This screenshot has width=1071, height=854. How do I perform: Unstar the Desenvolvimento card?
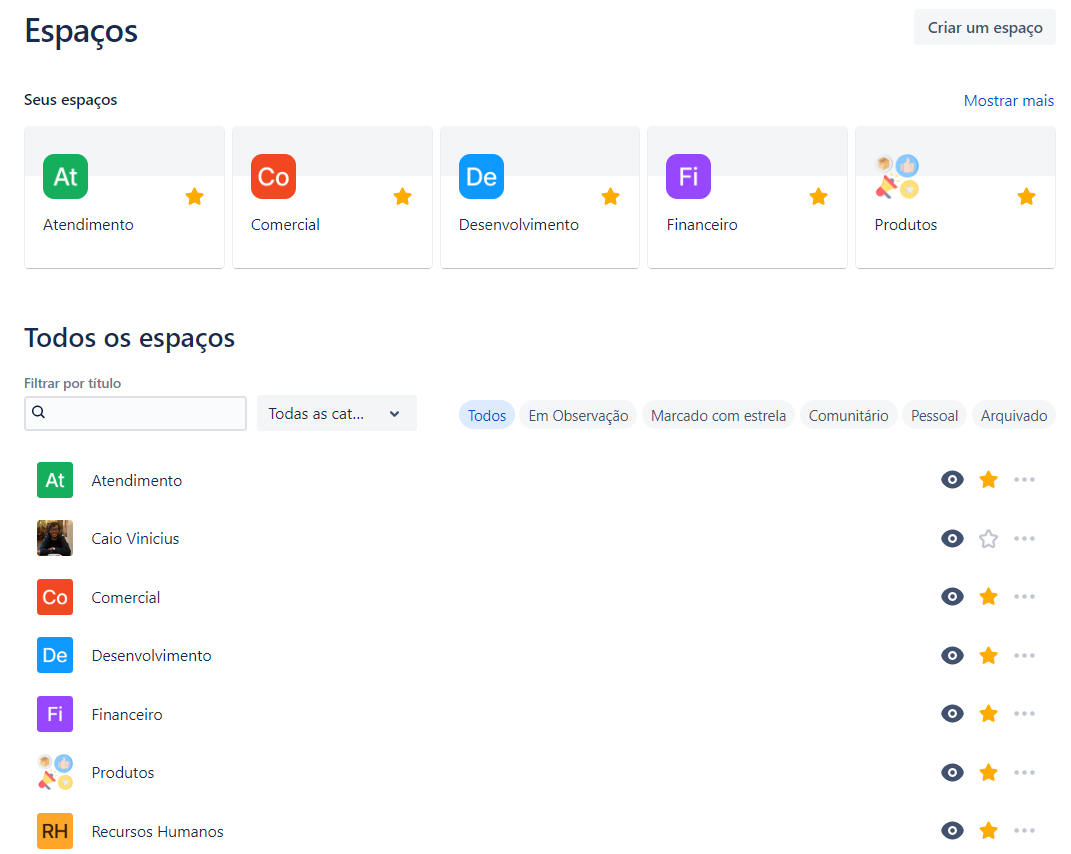(611, 197)
